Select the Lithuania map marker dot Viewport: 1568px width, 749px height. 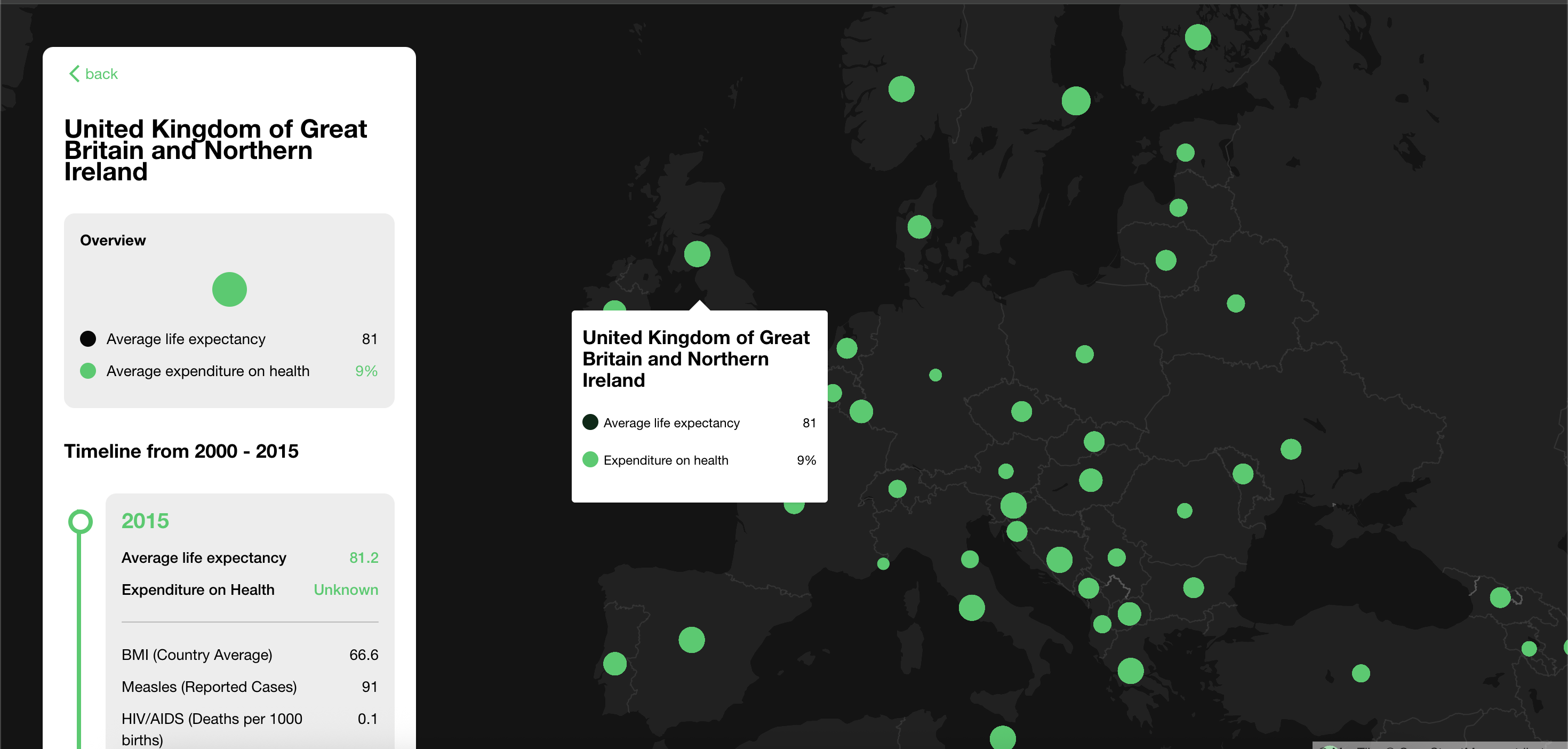tap(1166, 260)
